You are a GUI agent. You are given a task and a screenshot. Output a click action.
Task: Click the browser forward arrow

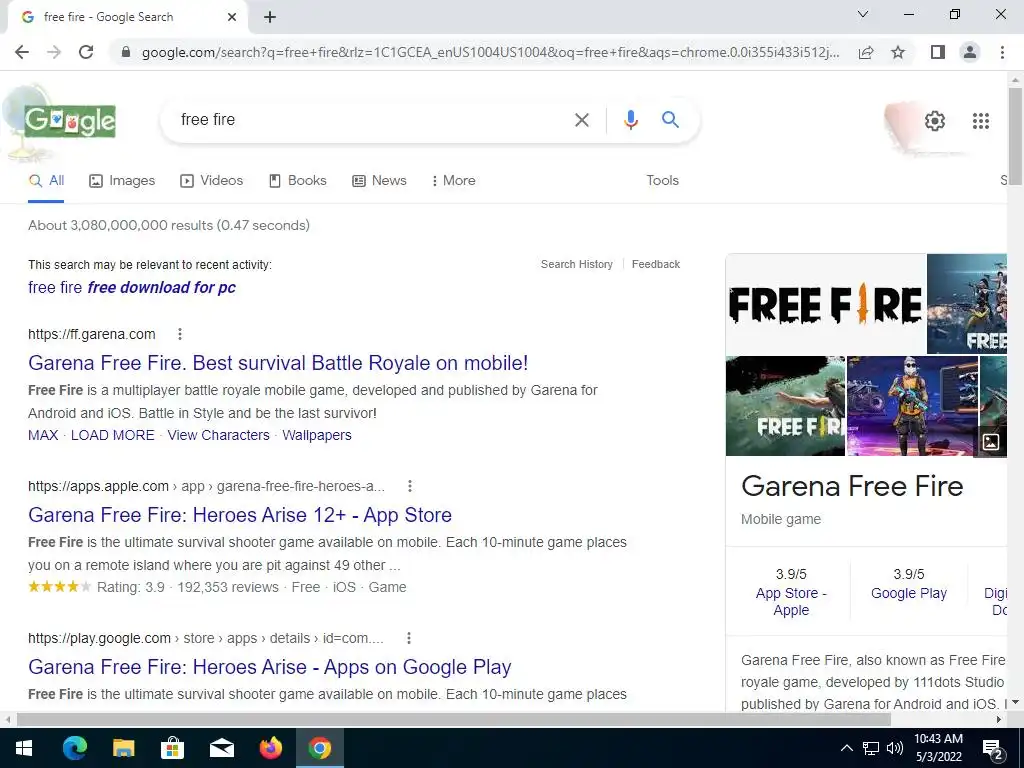click(x=54, y=52)
